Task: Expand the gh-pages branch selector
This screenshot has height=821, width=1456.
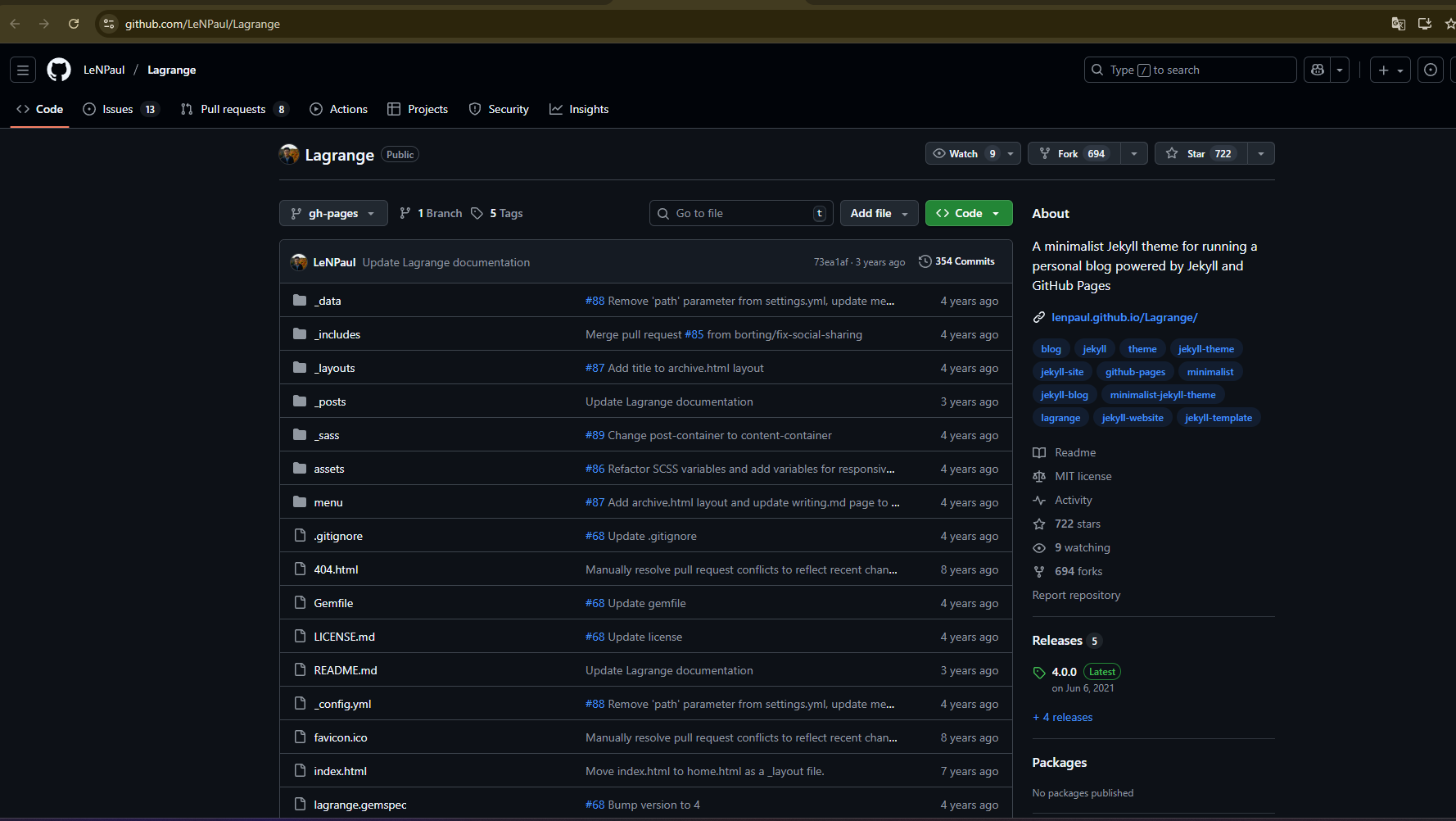Action: [x=333, y=213]
